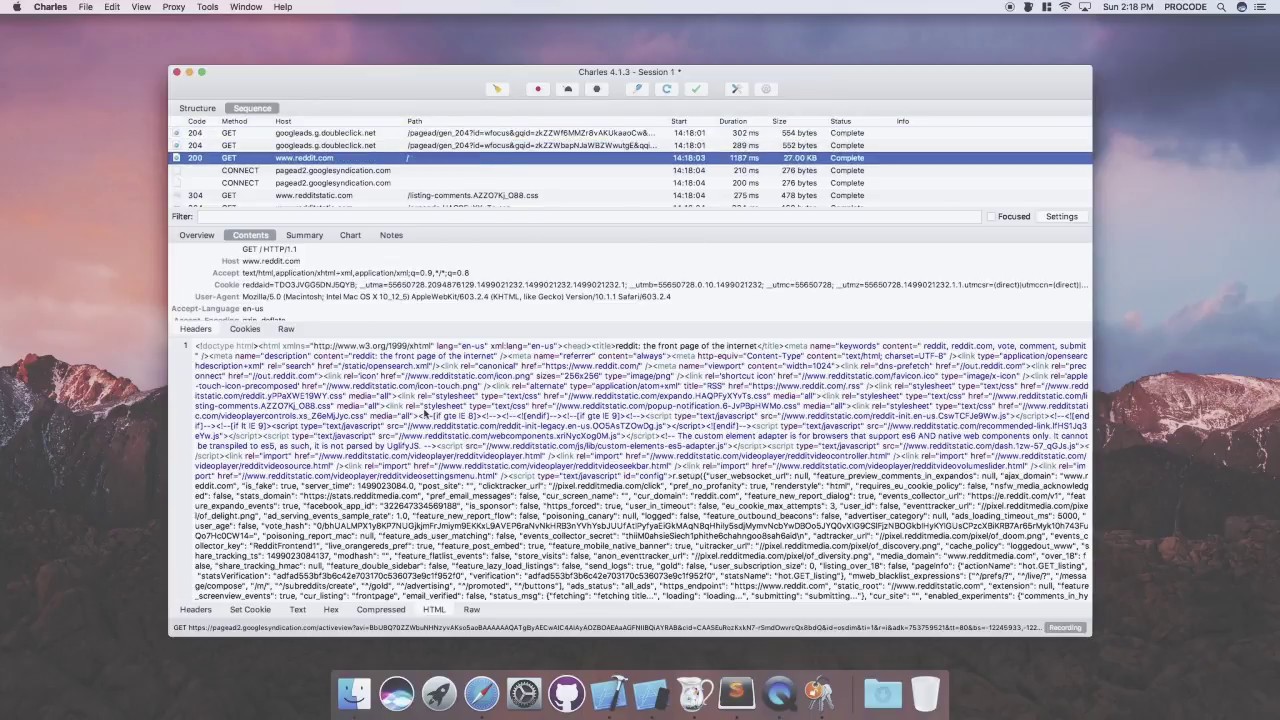Click into the Filter text field
Screen dimensions: 1280x720
click(588, 217)
